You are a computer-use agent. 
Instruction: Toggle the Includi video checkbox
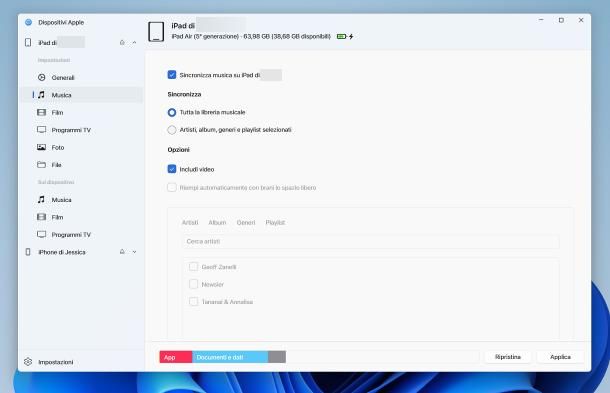coord(172,169)
